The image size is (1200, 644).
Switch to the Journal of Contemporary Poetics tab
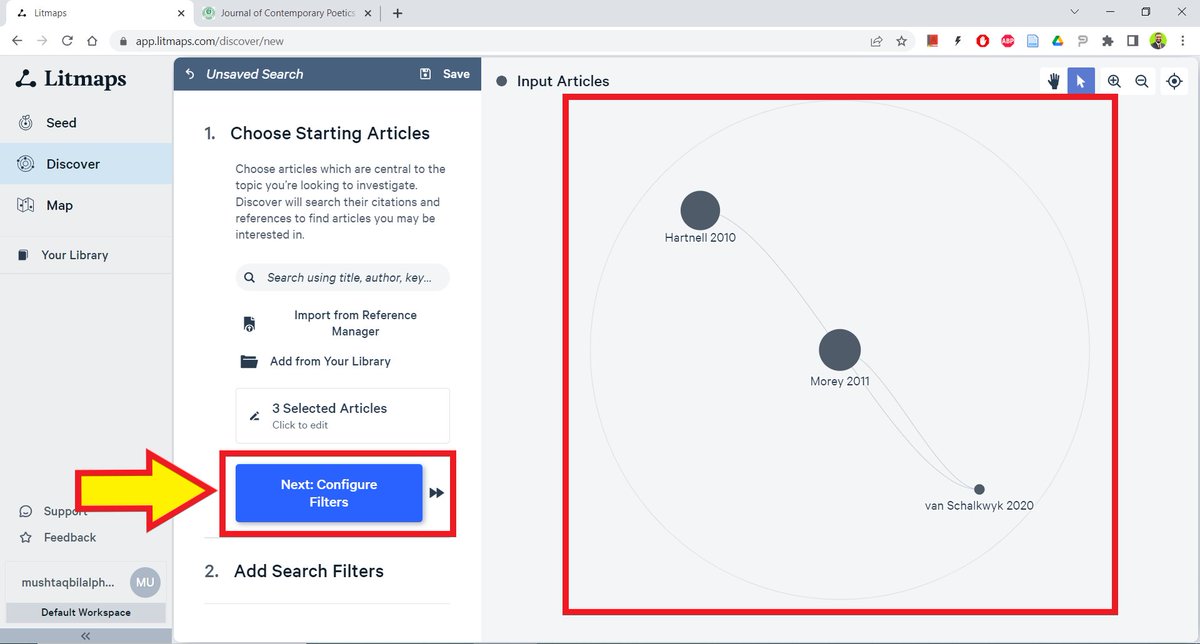[x=283, y=14]
